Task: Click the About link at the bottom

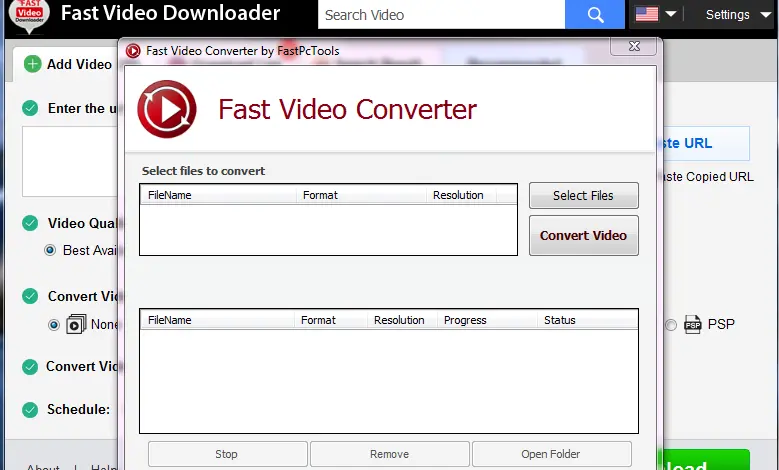Action: pyautogui.click(x=43, y=467)
